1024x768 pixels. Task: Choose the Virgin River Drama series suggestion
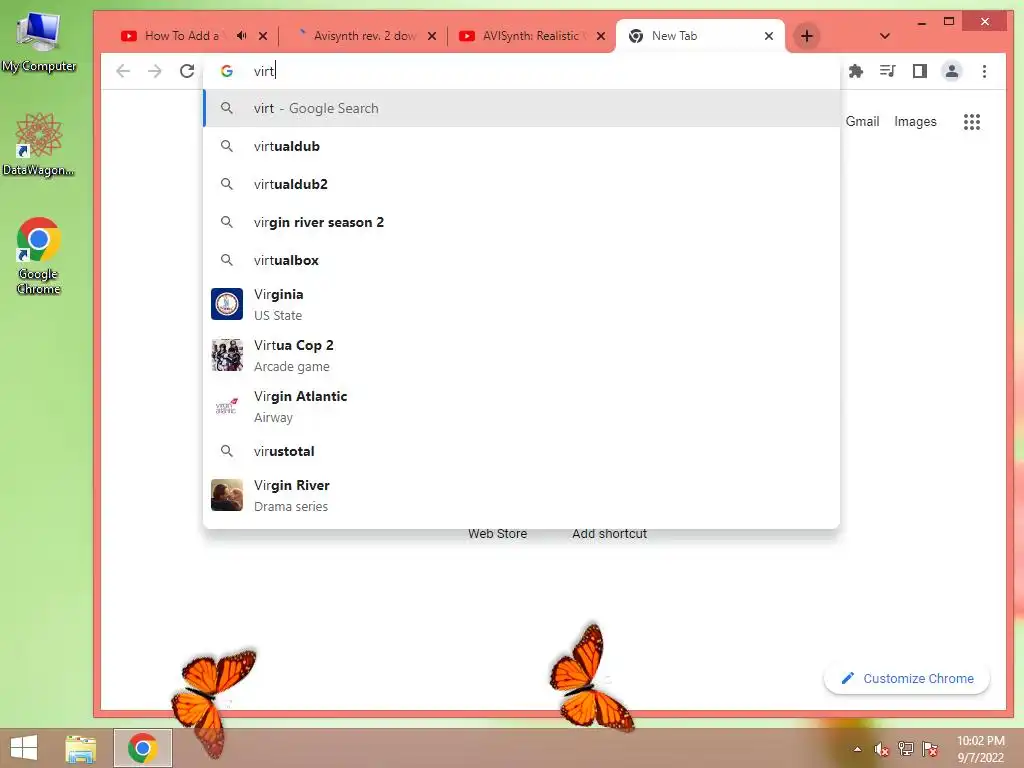pyautogui.click(x=522, y=496)
